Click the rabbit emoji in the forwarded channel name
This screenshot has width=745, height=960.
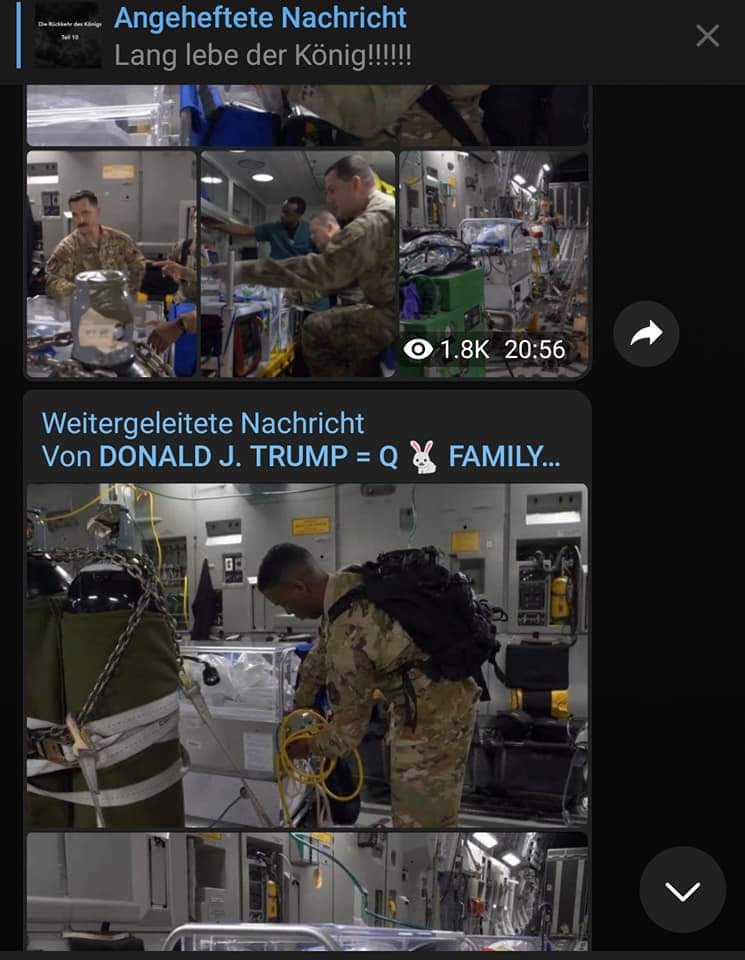pyautogui.click(x=423, y=457)
